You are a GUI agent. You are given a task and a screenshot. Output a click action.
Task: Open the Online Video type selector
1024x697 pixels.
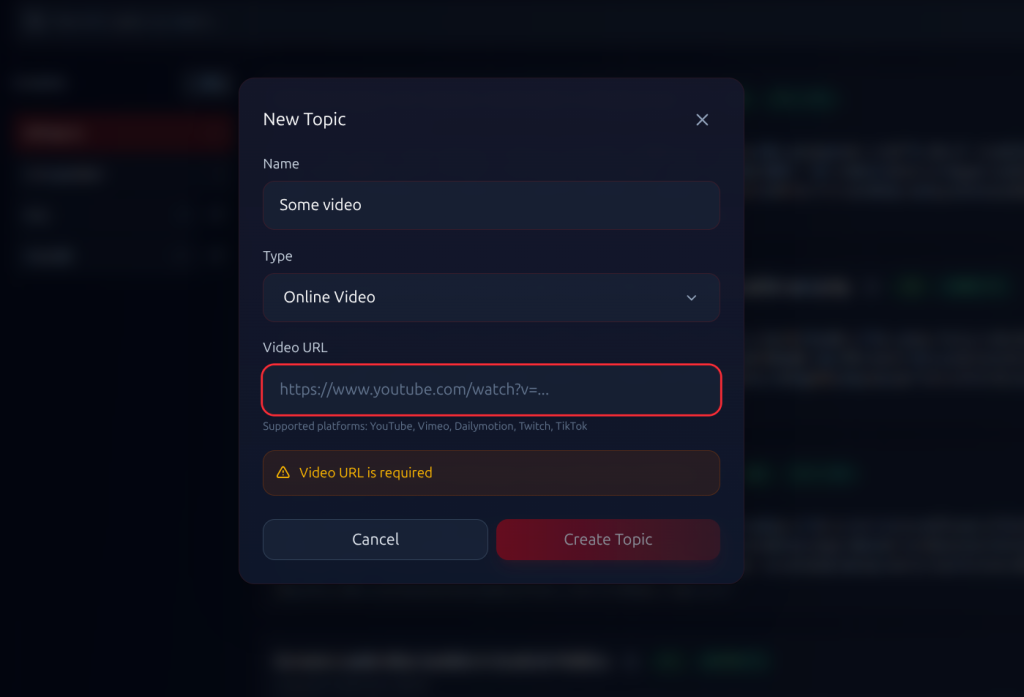pos(490,298)
